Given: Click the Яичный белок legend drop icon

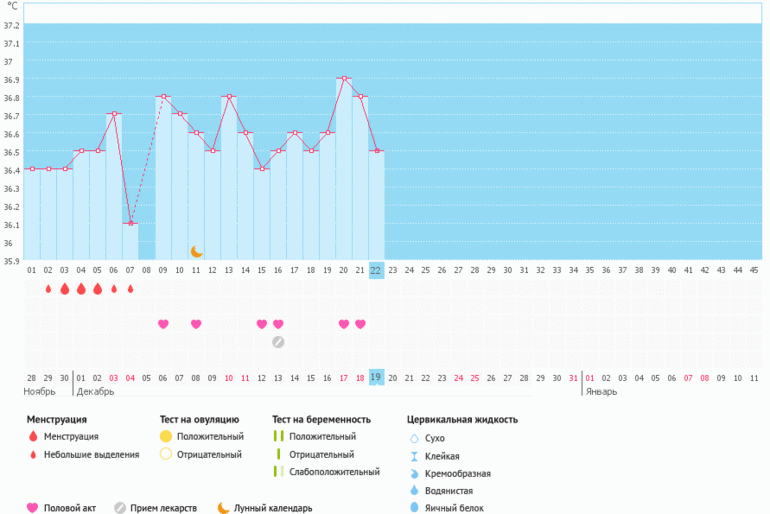Looking at the screenshot, I should [x=414, y=508].
